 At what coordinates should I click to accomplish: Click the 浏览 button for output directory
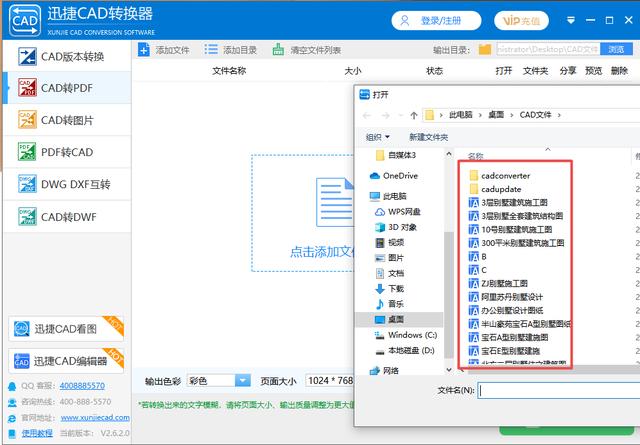616,49
